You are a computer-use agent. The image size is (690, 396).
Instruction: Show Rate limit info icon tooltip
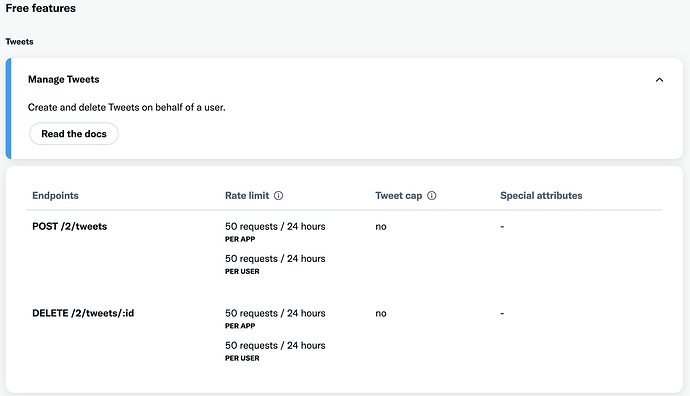pos(279,195)
